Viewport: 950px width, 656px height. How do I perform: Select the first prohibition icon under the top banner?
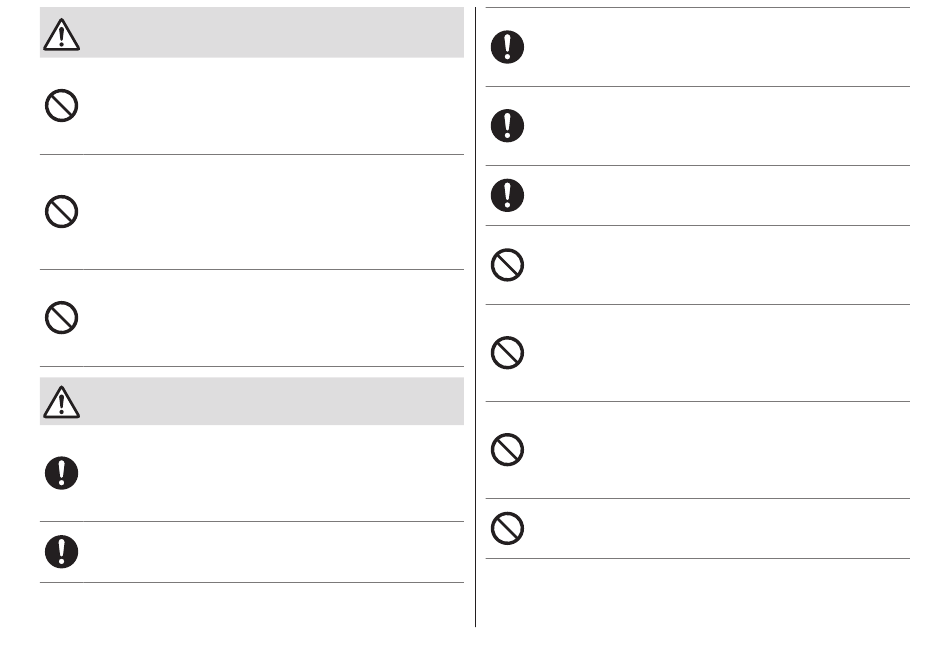pyautogui.click(x=61, y=105)
